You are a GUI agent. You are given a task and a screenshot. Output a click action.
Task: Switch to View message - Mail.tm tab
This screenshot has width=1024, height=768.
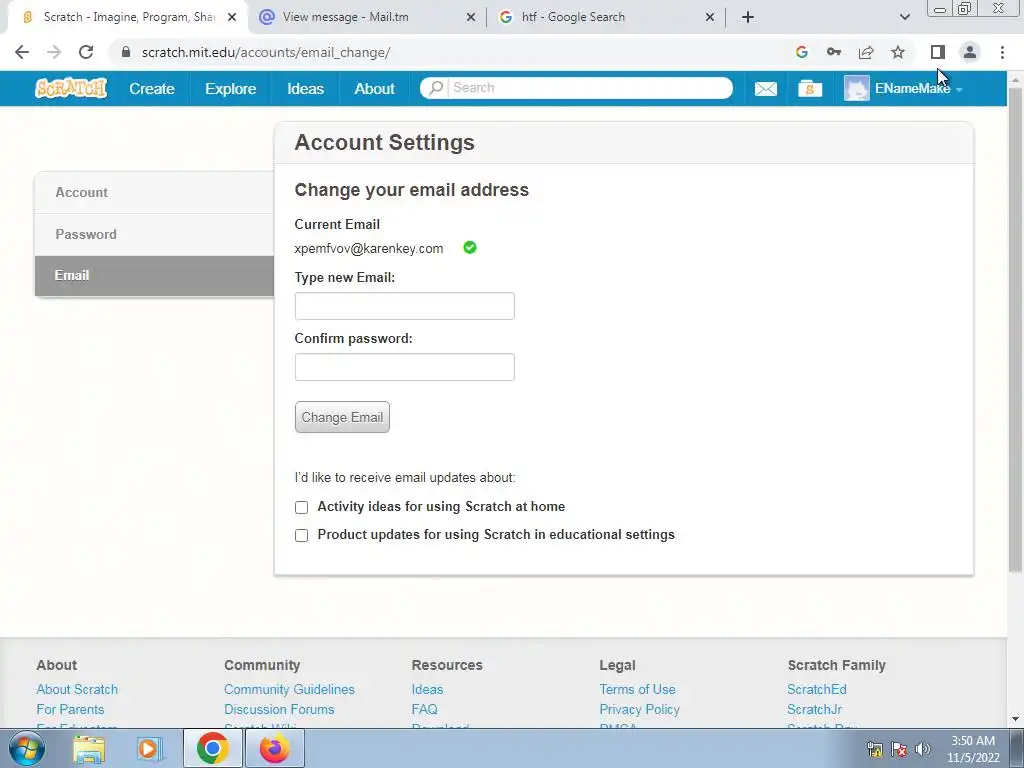coord(367,17)
